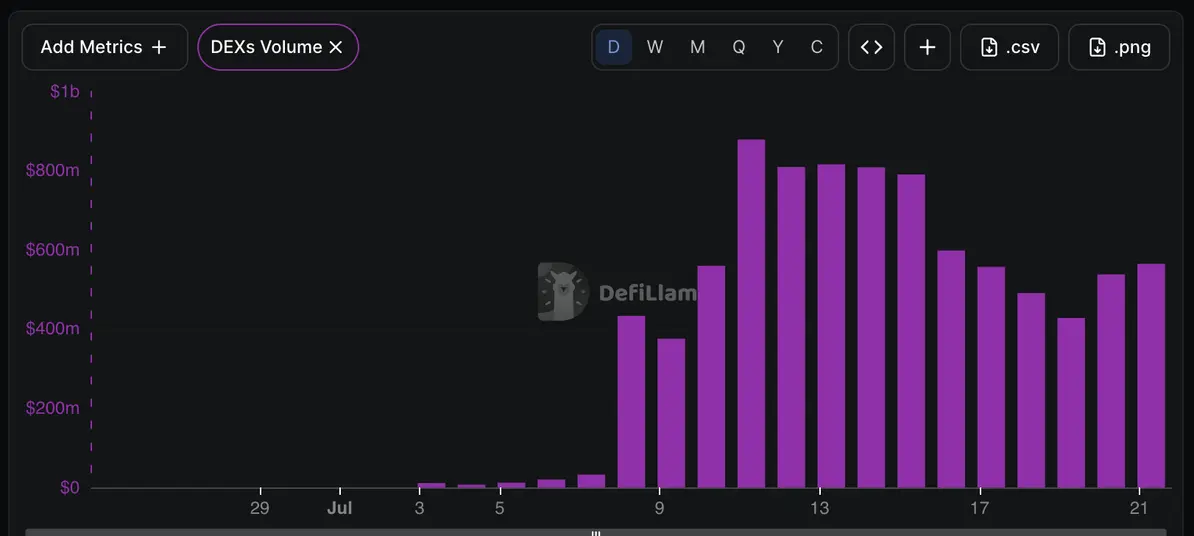
Task: Toggle cumulative C view
Action: [816, 47]
